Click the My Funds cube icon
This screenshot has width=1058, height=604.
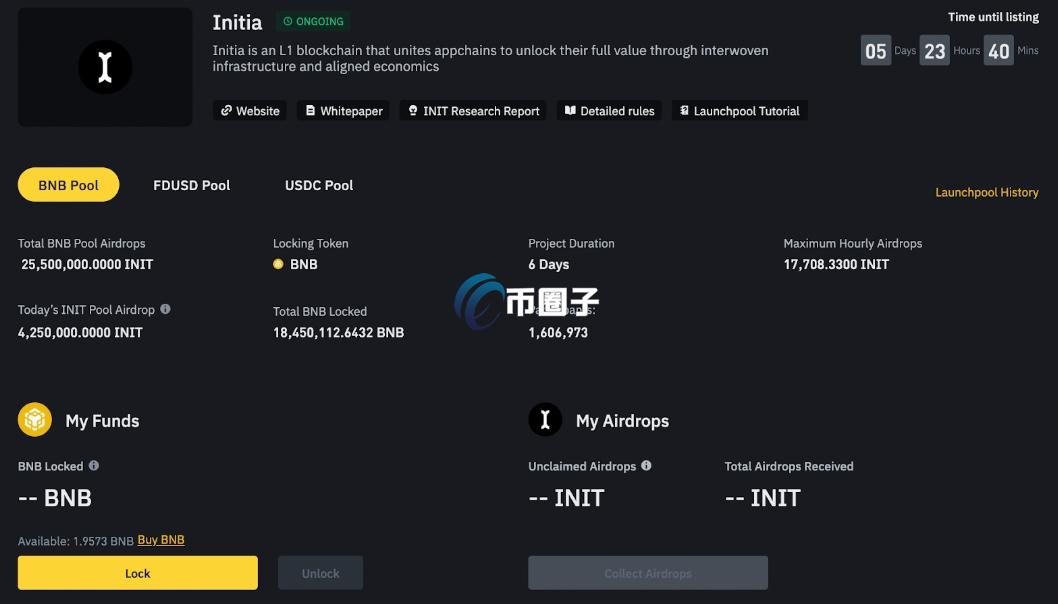(x=35, y=419)
